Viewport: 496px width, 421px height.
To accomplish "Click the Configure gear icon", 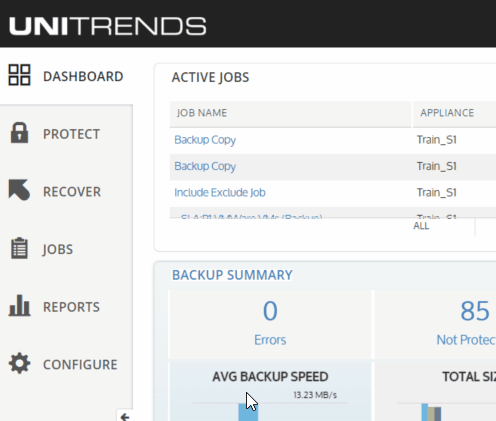I will [x=19, y=363].
